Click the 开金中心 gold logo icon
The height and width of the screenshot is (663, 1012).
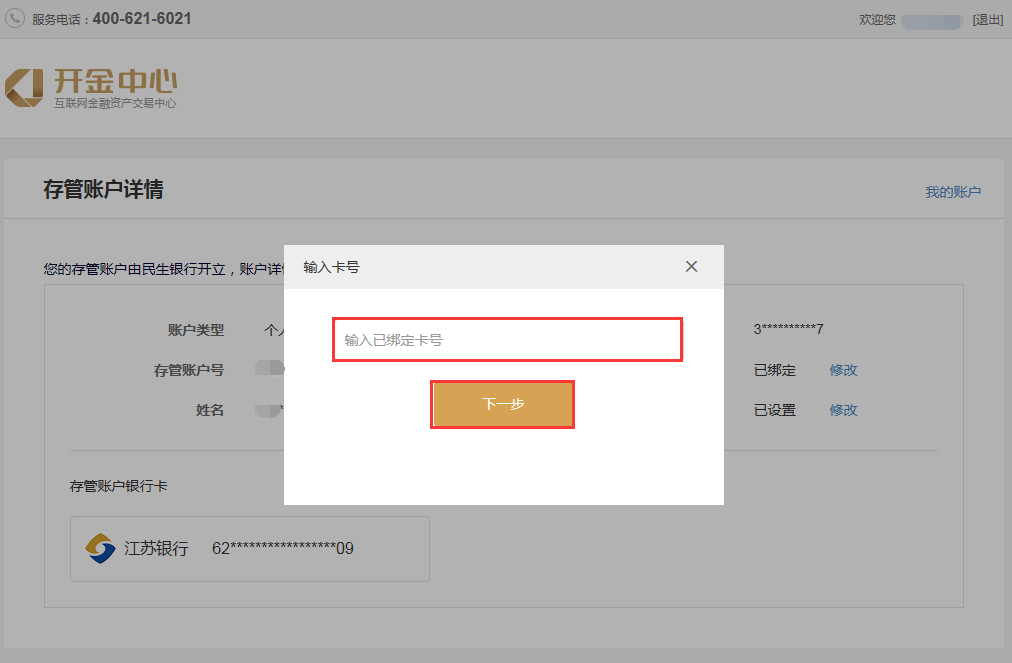(x=24, y=87)
